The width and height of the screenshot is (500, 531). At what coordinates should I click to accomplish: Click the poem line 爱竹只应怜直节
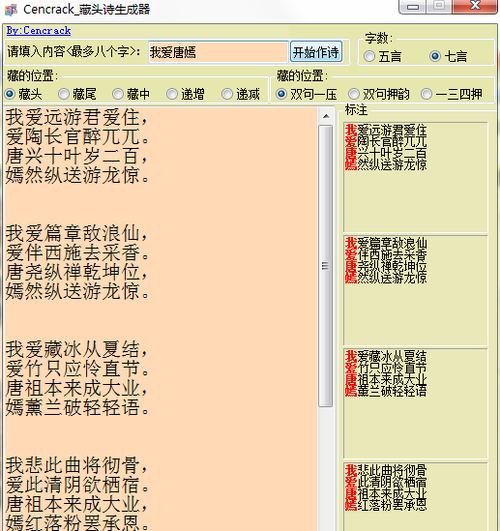pyautogui.click(x=77, y=368)
